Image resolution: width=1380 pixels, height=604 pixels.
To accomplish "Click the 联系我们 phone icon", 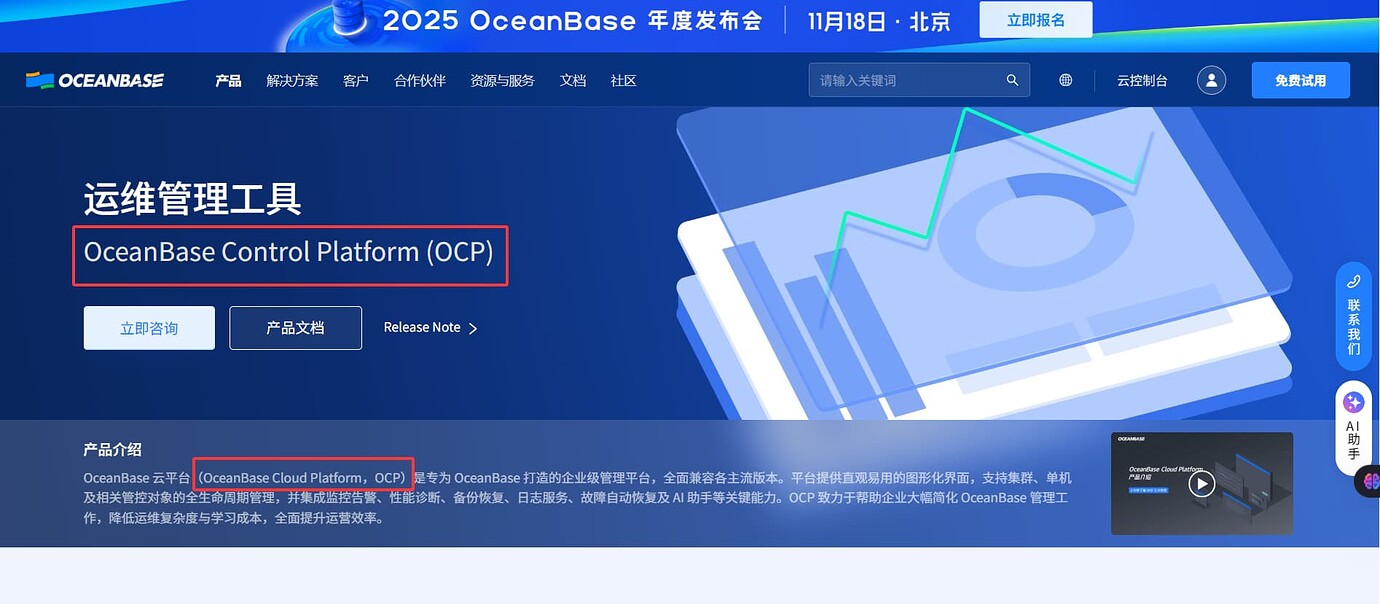I will point(1353,284).
